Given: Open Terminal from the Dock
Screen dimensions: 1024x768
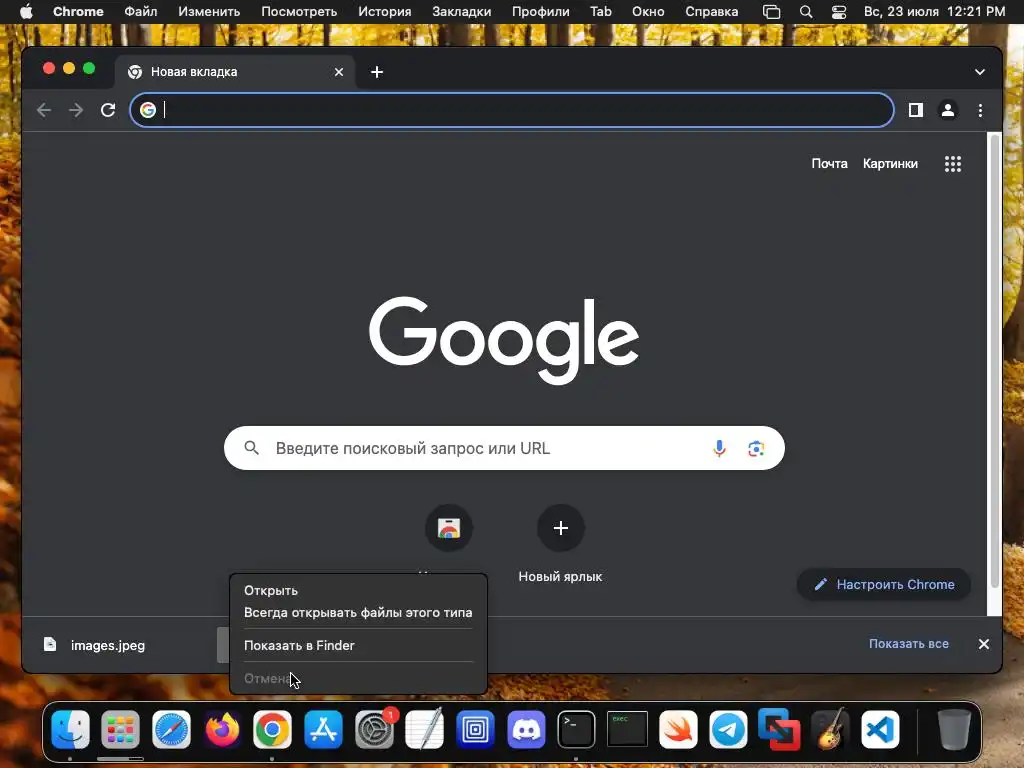Looking at the screenshot, I should 576,729.
